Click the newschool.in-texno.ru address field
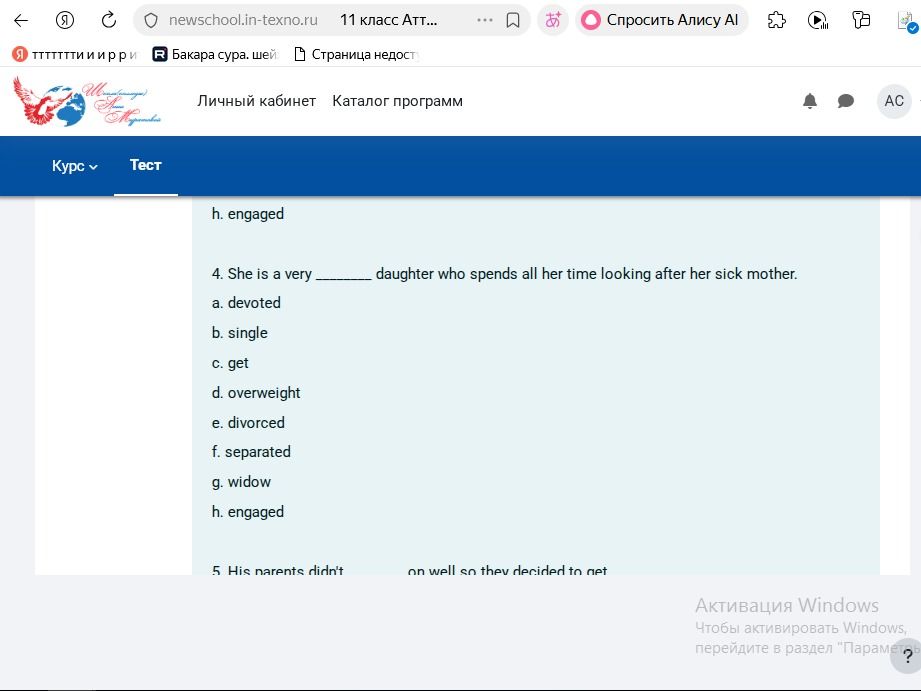The height and width of the screenshot is (691, 921). point(243,20)
